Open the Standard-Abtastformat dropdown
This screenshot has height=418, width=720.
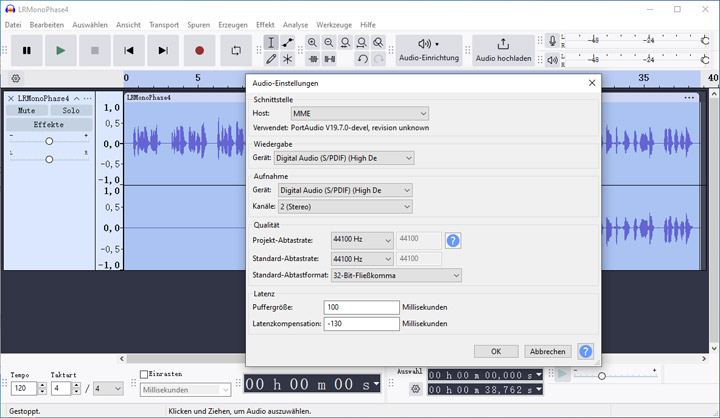click(x=395, y=275)
